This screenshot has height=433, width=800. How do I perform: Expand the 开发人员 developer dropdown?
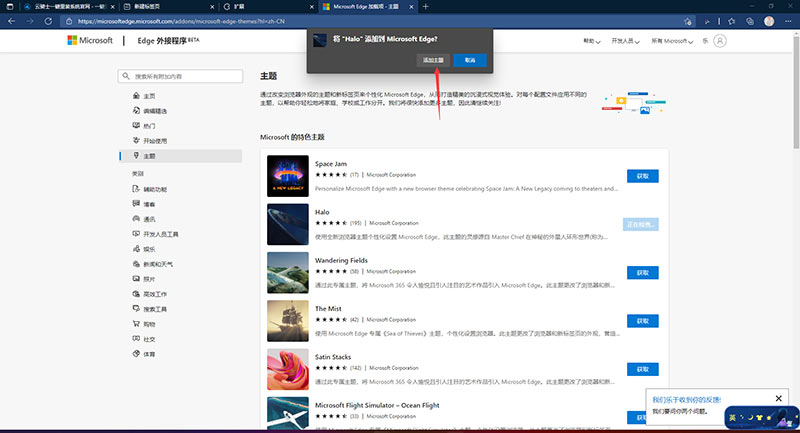tap(626, 41)
